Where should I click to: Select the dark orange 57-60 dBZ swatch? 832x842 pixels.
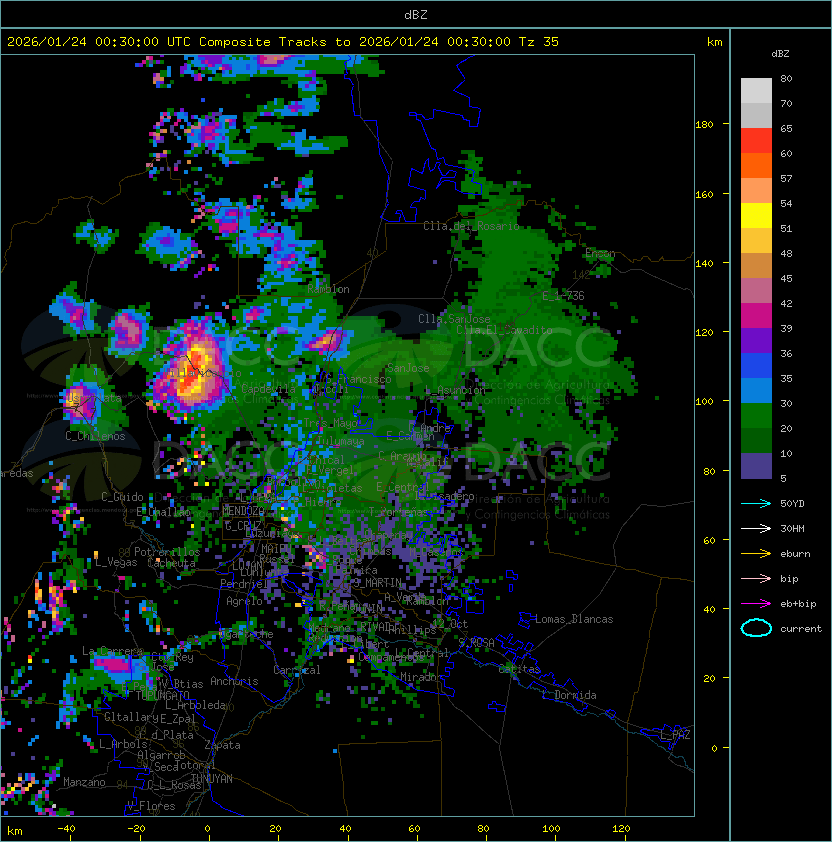[x=756, y=165]
